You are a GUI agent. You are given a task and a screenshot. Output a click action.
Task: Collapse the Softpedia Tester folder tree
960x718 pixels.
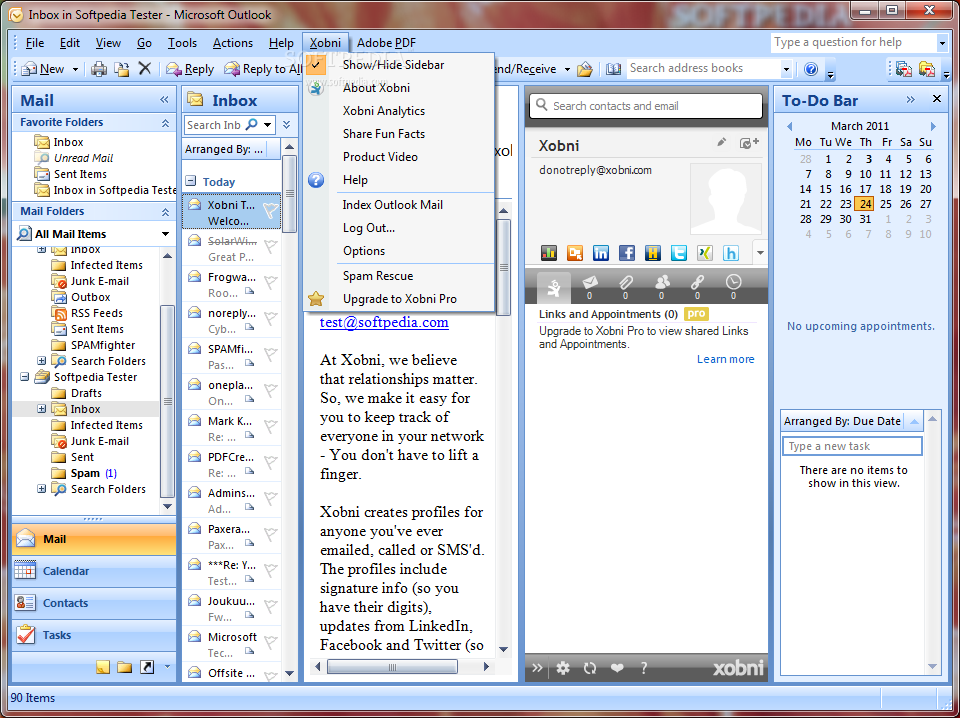(x=25, y=377)
